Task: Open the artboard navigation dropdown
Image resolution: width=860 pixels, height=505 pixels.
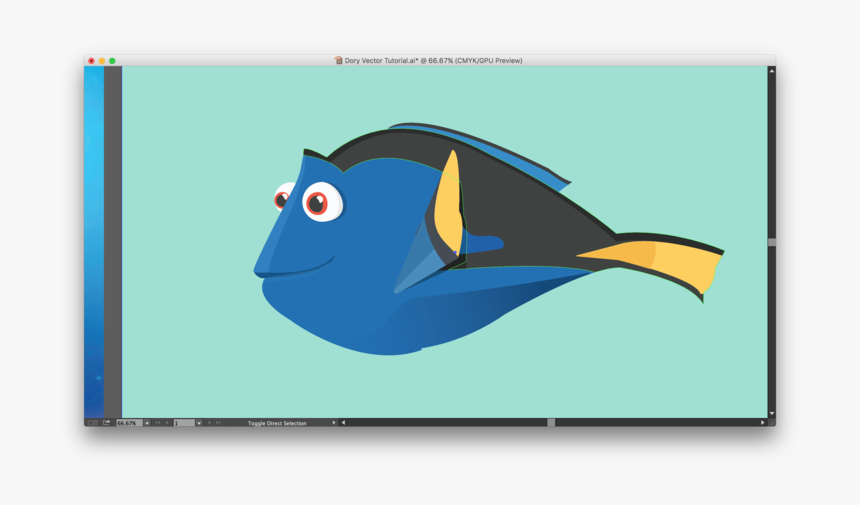Action: click(199, 423)
